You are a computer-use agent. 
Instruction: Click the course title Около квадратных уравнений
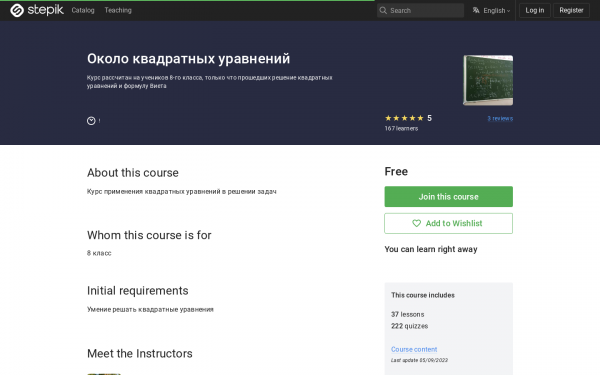[x=188, y=59]
